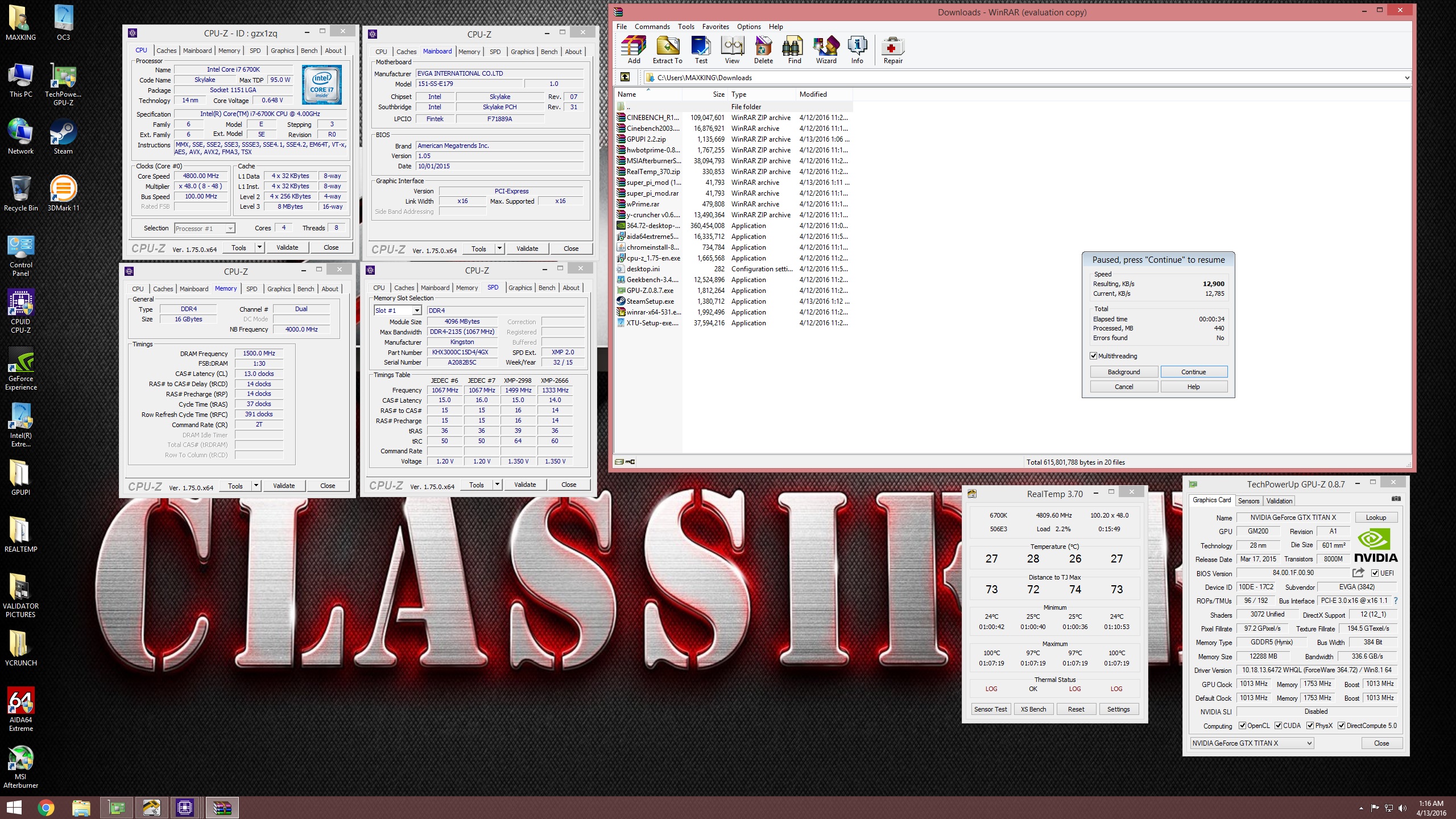Switch to the Sensors tab in GPU-Z
This screenshot has width=1456, height=819.
(1248, 501)
